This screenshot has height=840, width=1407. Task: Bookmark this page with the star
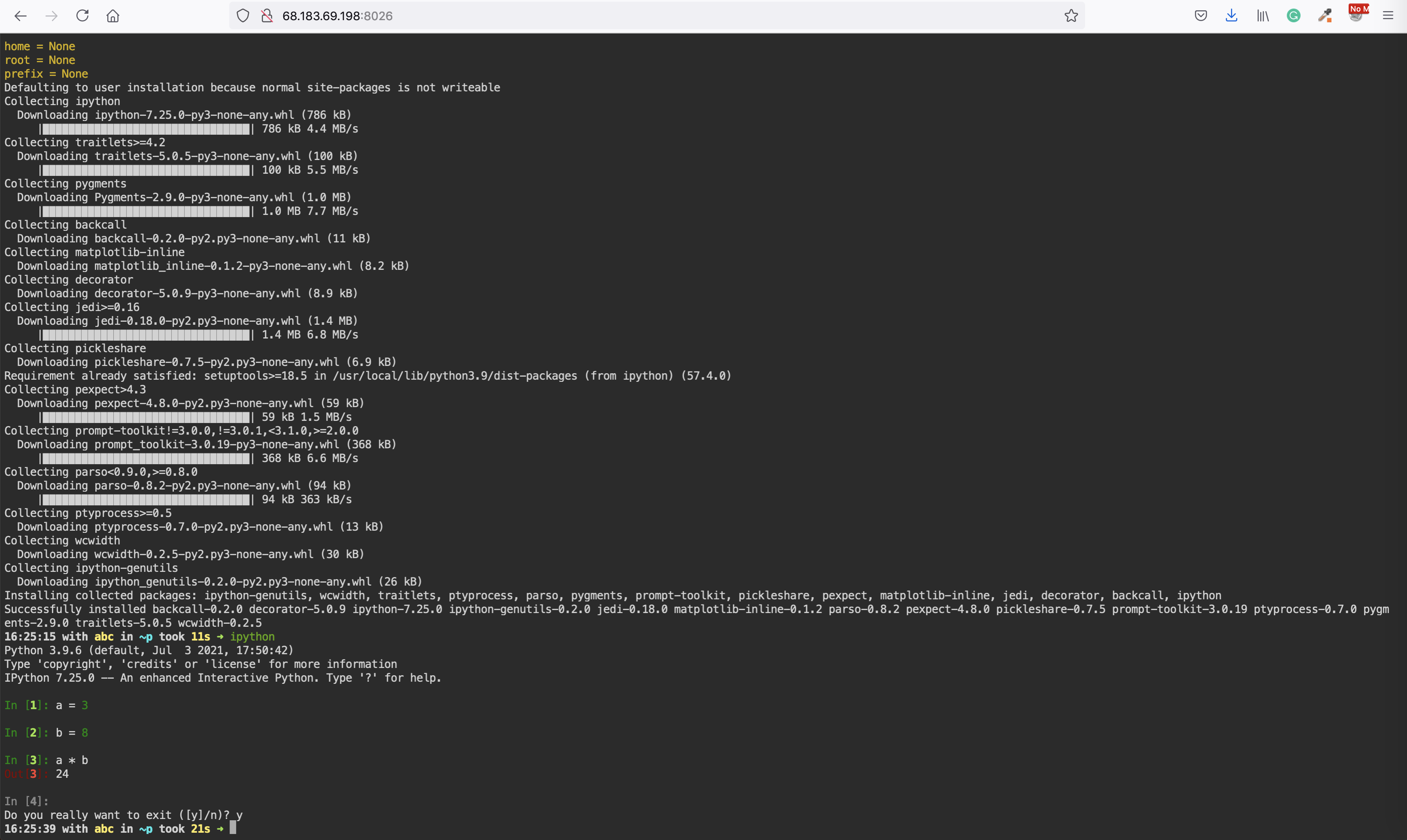(x=1070, y=16)
